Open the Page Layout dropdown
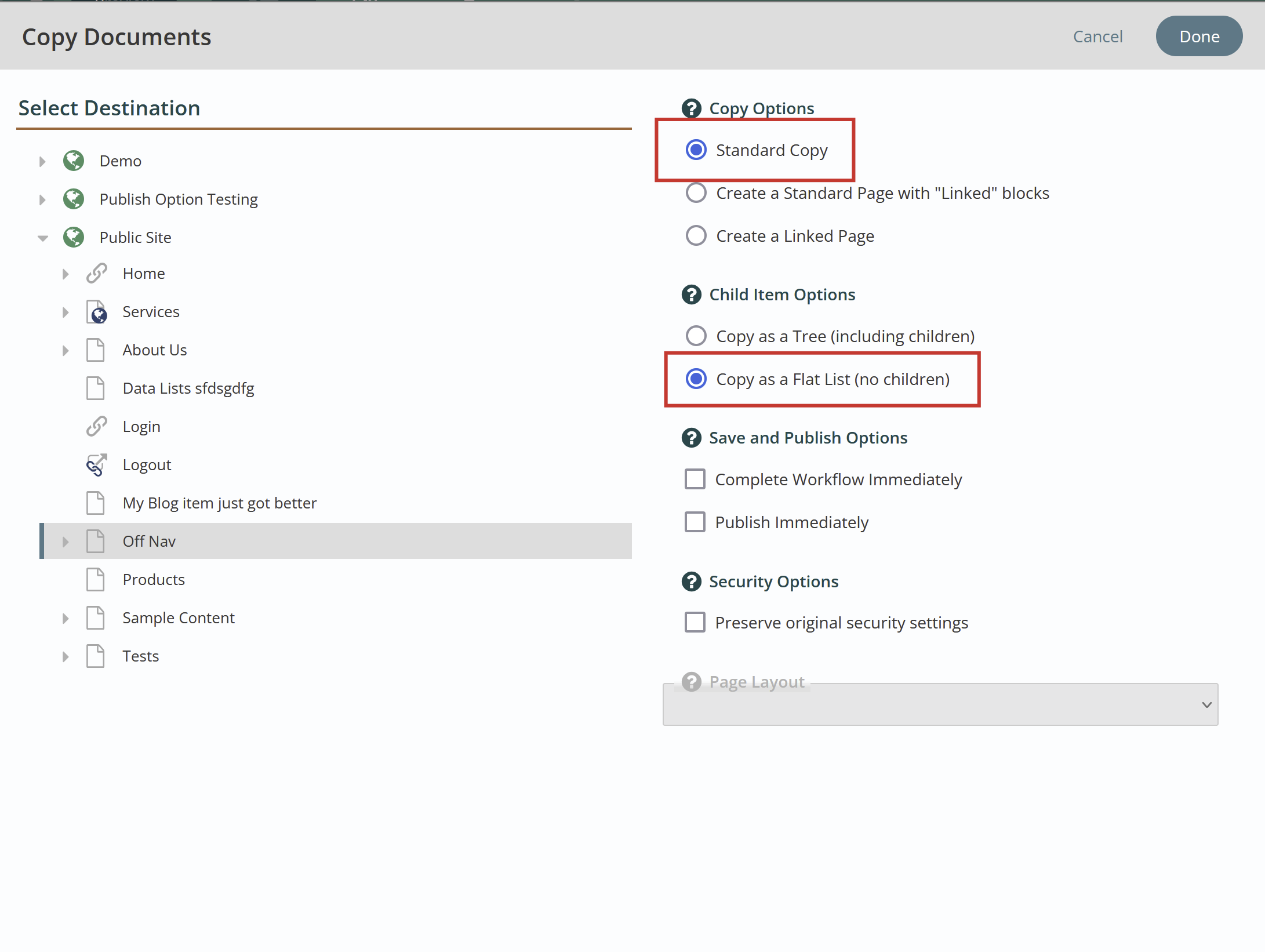Screen dimensions: 1265x952 [940, 704]
